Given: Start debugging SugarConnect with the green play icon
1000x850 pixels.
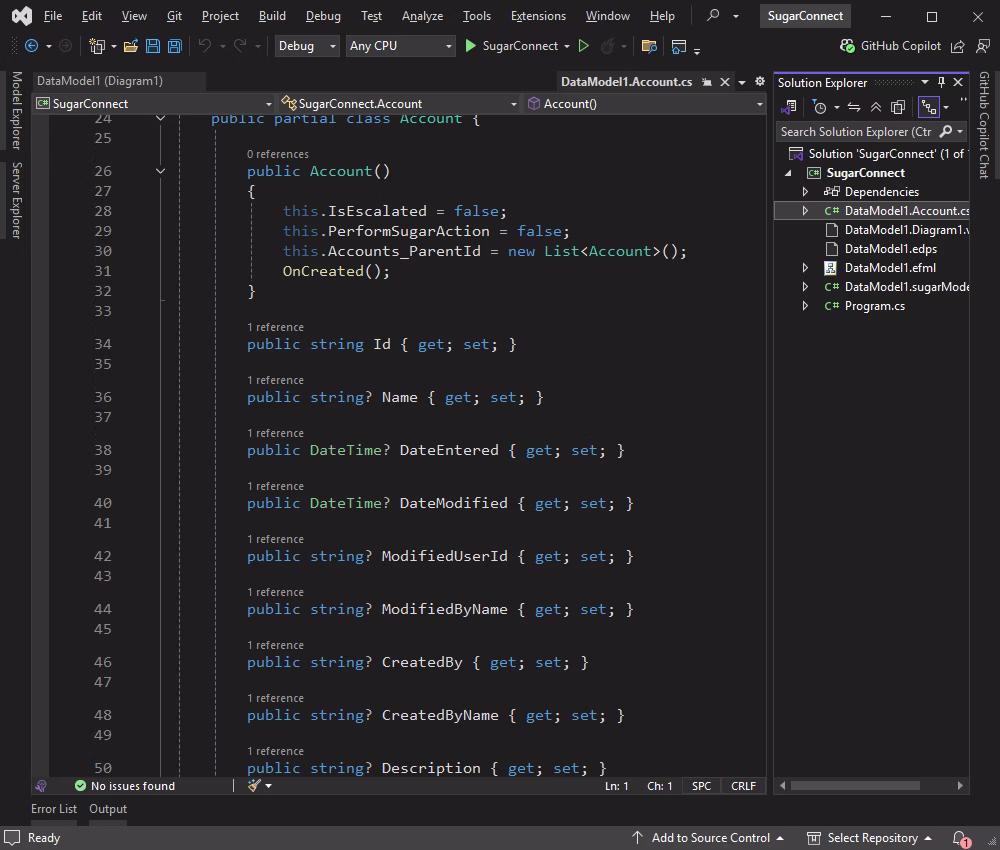Looking at the screenshot, I should click(x=469, y=46).
